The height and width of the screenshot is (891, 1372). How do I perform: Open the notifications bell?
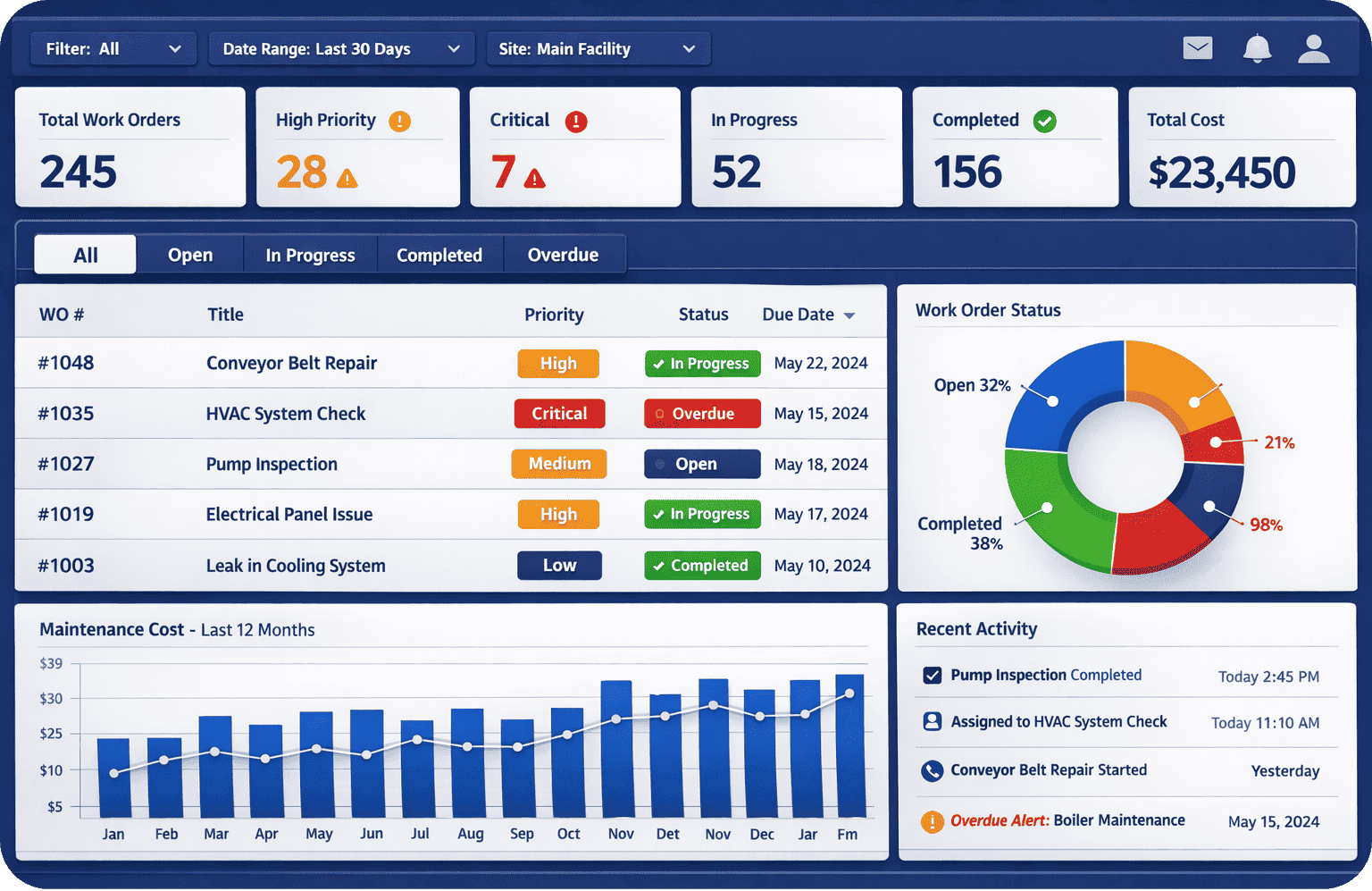coord(1258,48)
